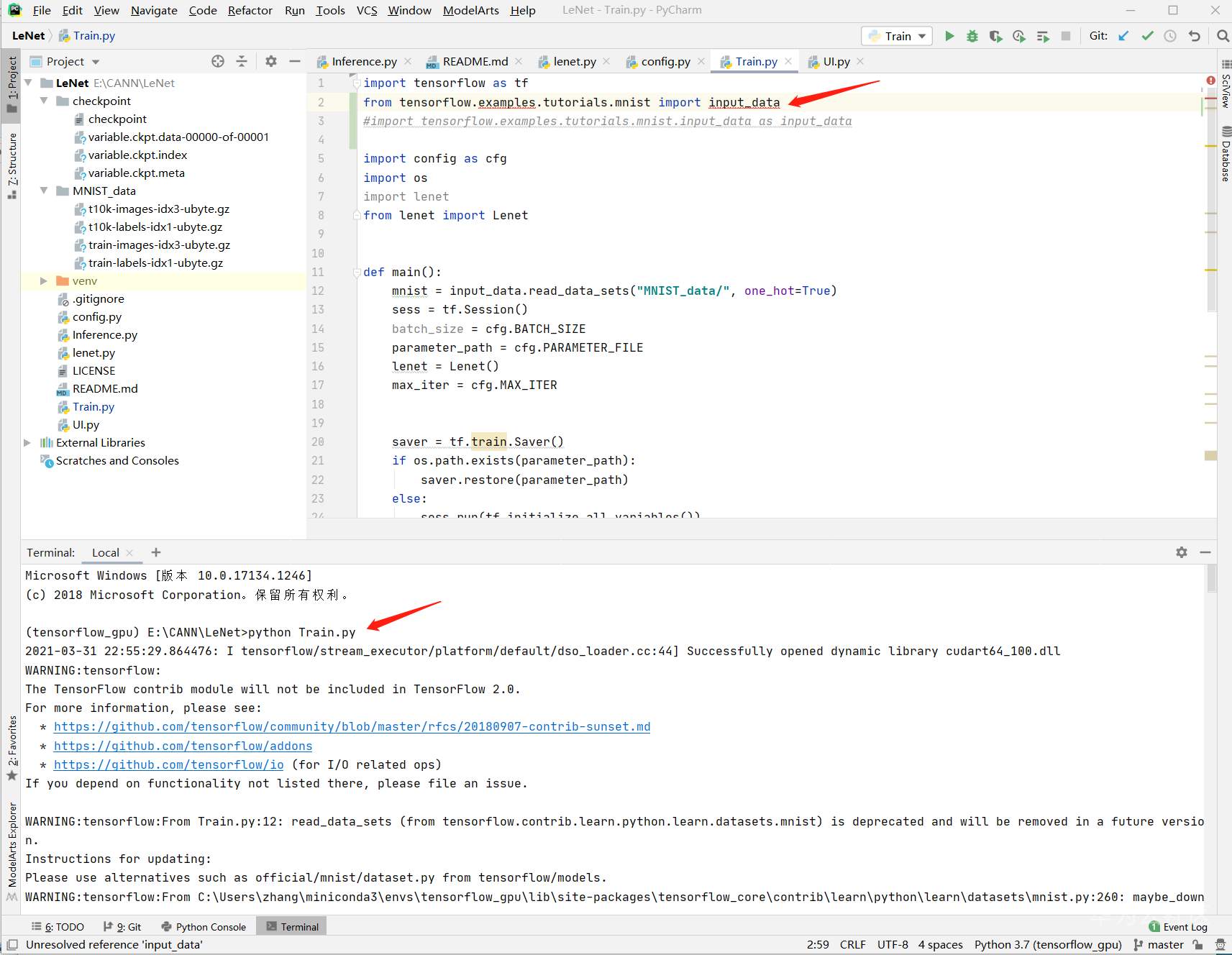The height and width of the screenshot is (955, 1232).
Task: Commit changes with the green checkmark icon
Action: tap(1147, 36)
